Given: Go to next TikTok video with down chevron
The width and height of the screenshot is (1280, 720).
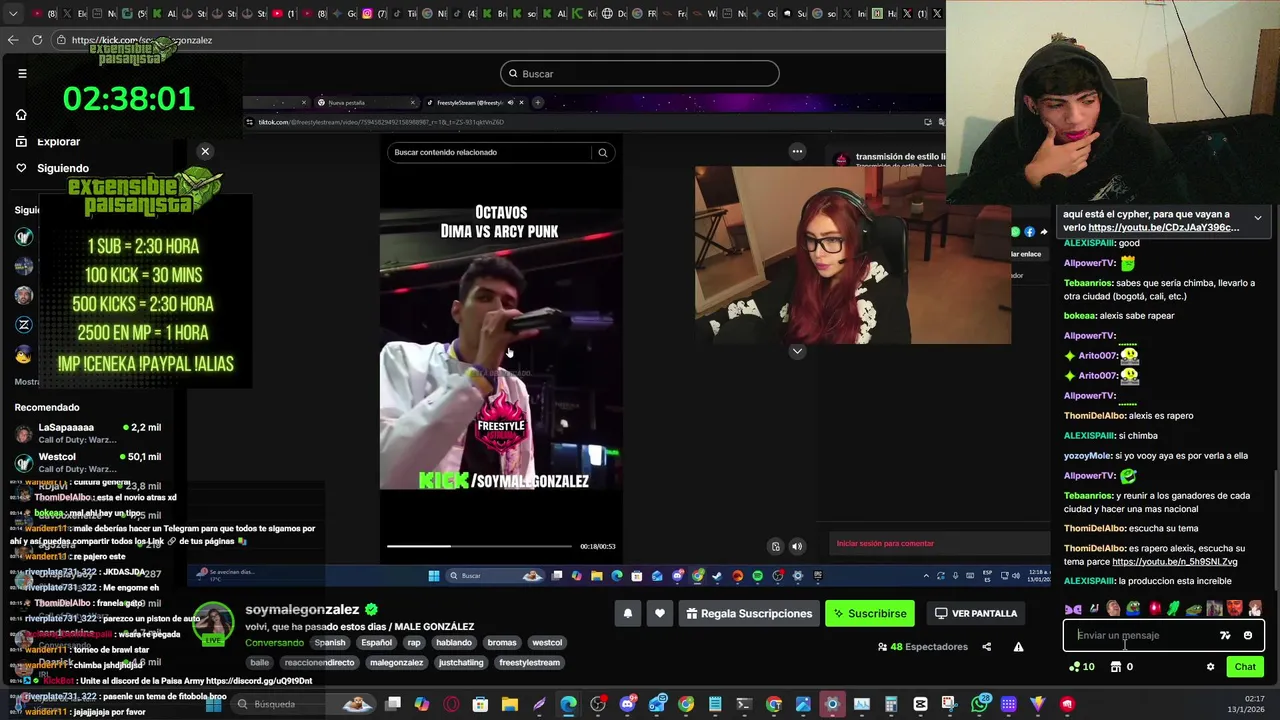Looking at the screenshot, I should [797, 351].
